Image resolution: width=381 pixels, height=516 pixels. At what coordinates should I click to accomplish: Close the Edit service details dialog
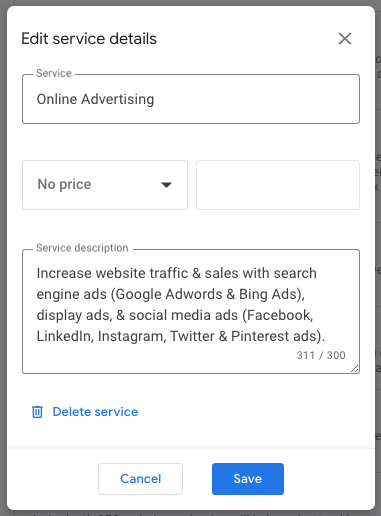(345, 38)
